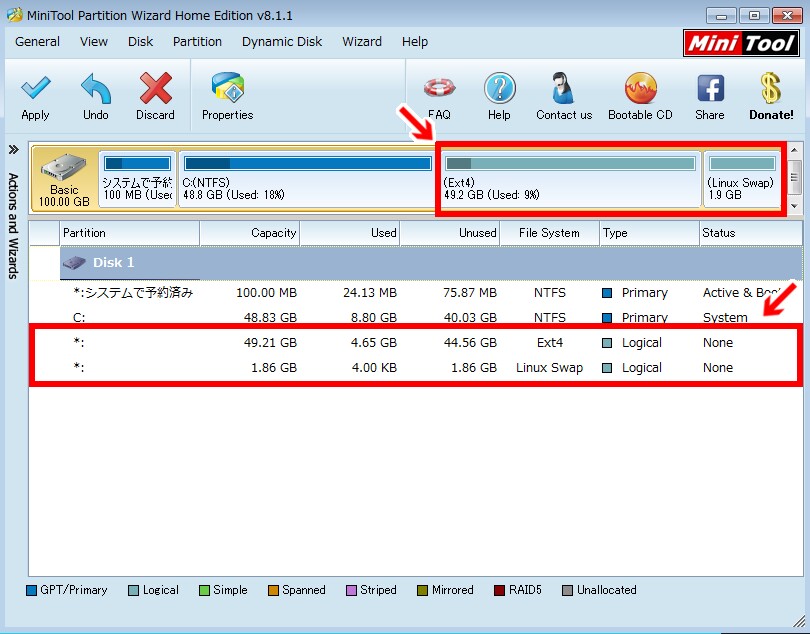Click the Logical legend swatch
Viewport: 810px width, 634px height.
(x=133, y=590)
